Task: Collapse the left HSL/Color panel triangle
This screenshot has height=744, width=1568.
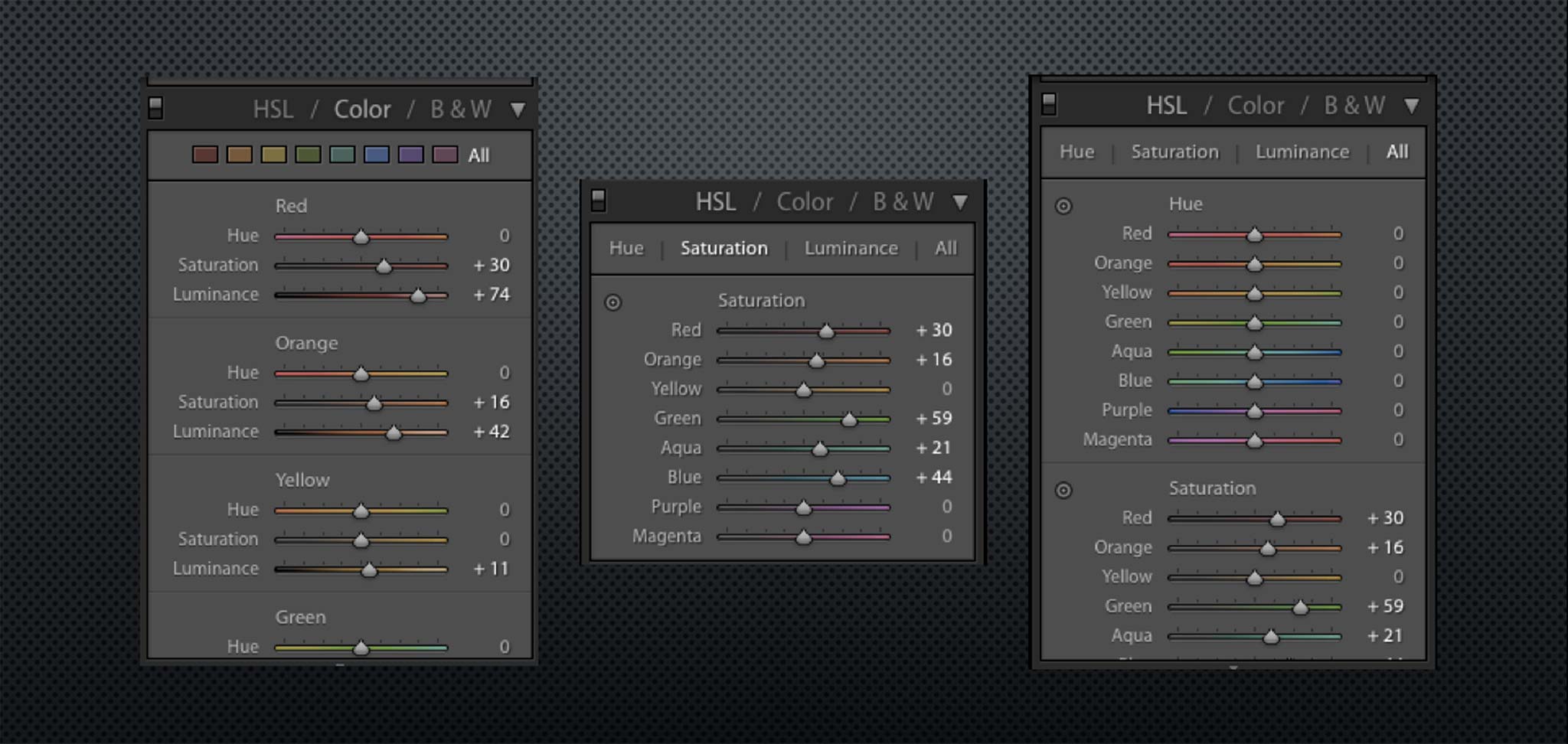Action: click(518, 109)
